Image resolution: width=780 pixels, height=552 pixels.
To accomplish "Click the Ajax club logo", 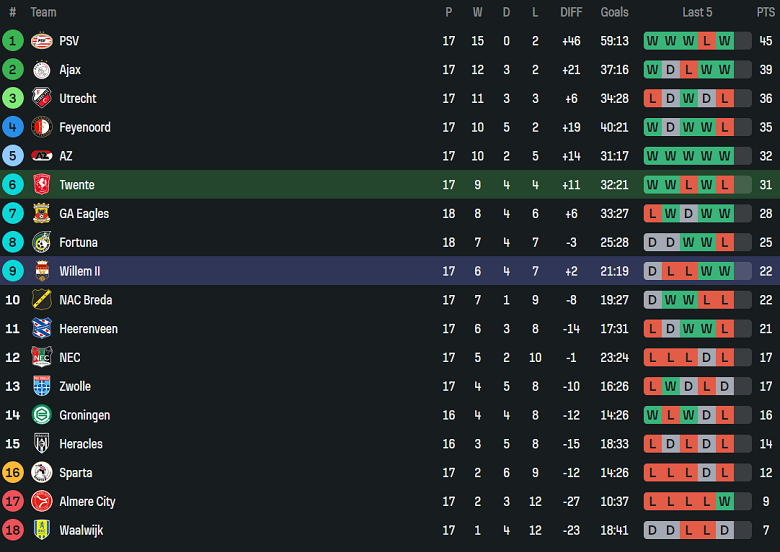I will click(x=41, y=70).
